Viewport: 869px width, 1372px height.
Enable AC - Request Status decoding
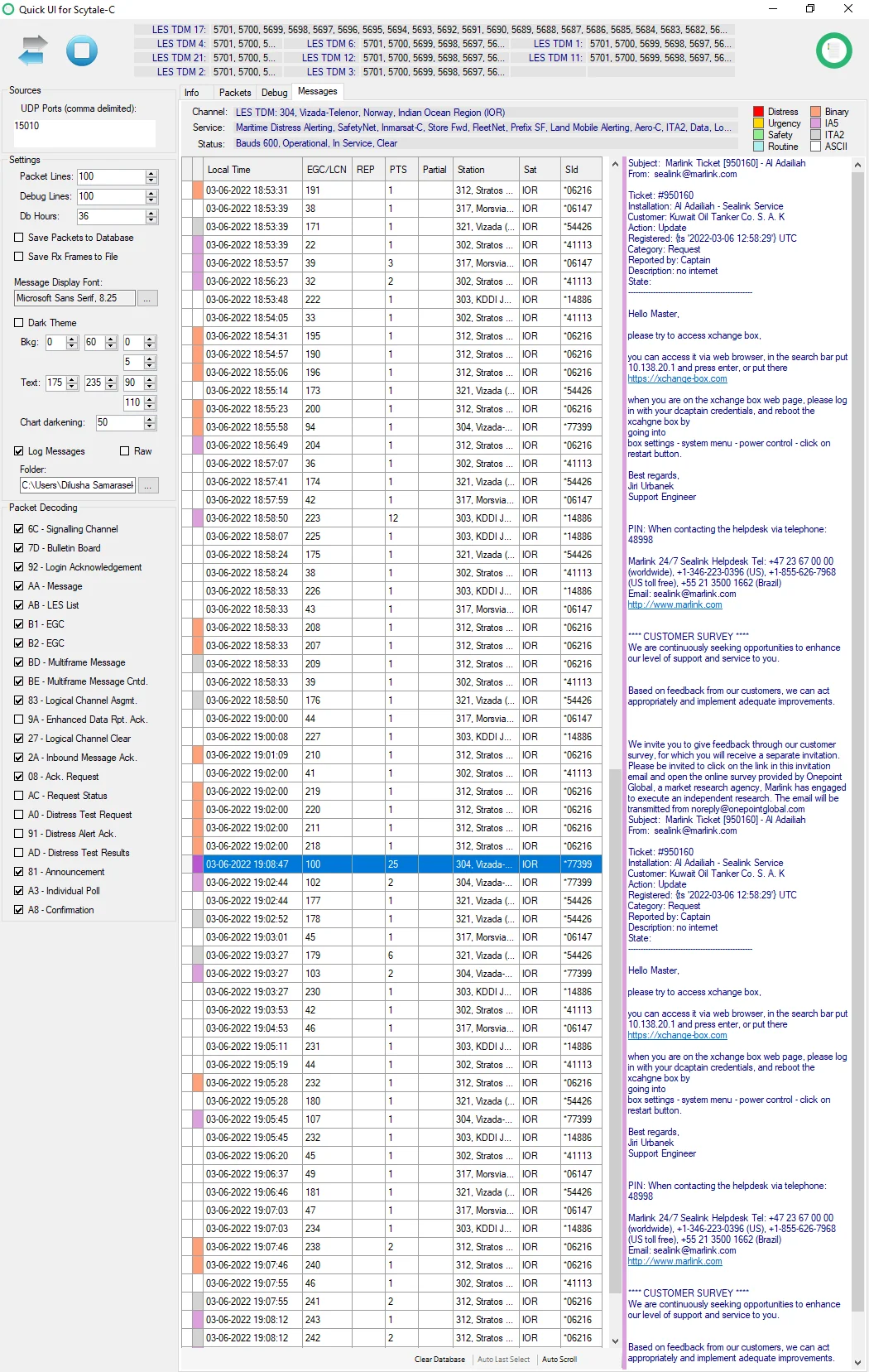(18, 796)
